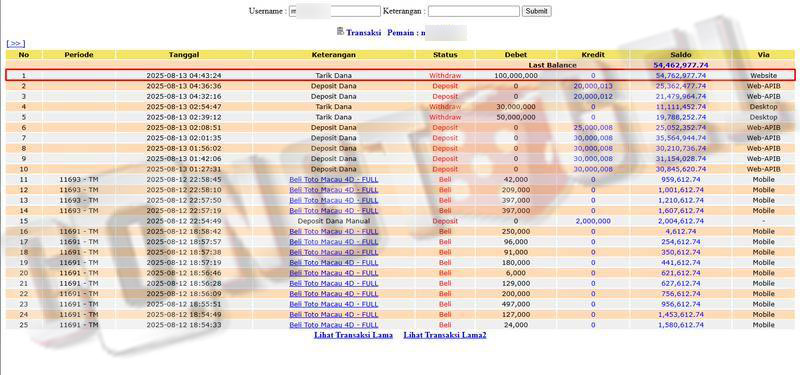Click the Status column header
The height and width of the screenshot is (375, 800).
coord(445,55)
